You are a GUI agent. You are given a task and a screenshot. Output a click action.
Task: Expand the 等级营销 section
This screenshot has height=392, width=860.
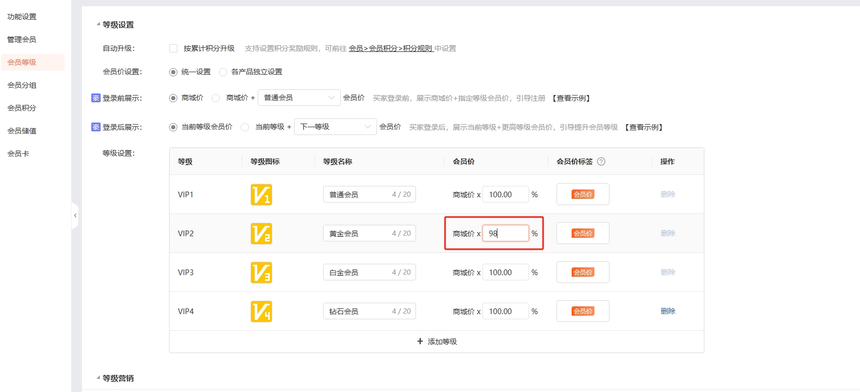tap(98, 378)
